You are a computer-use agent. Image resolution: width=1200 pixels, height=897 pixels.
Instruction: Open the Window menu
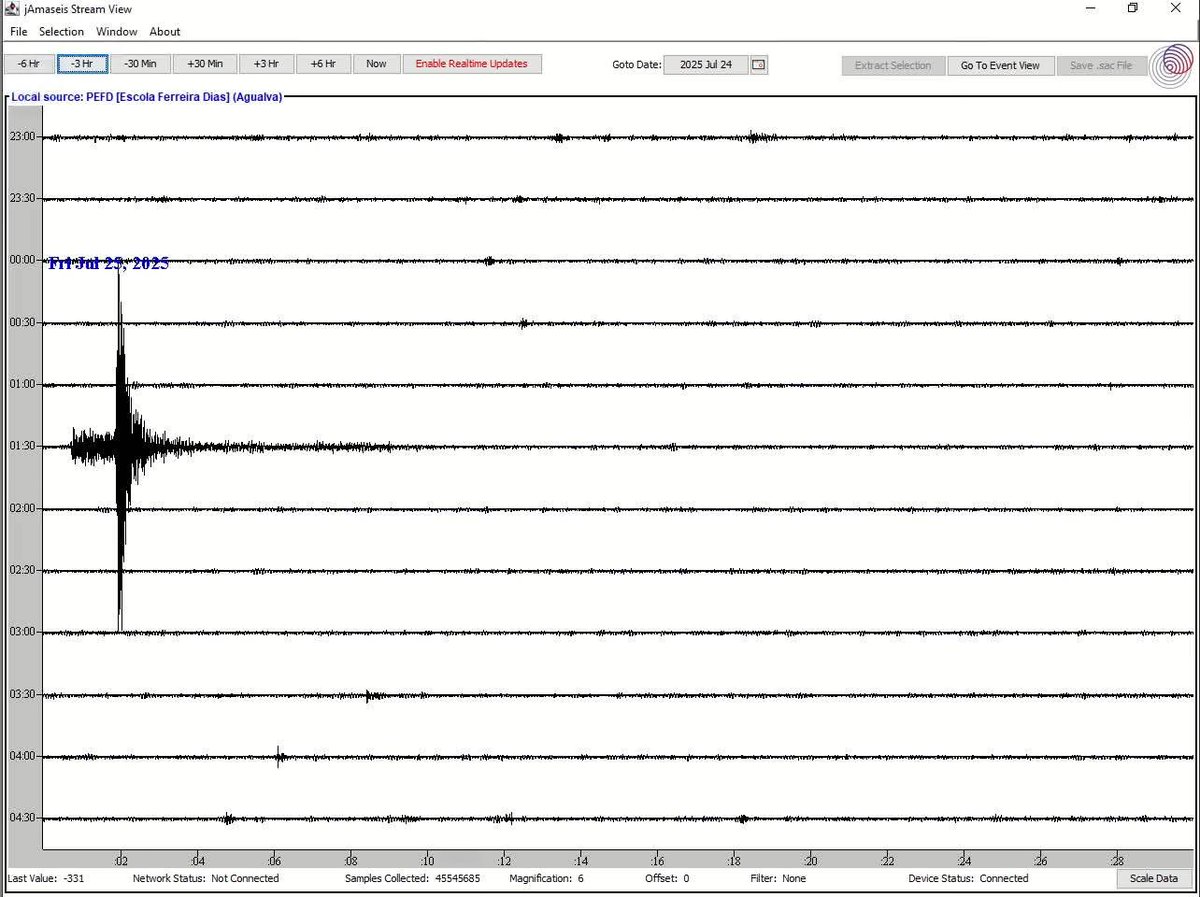[116, 31]
